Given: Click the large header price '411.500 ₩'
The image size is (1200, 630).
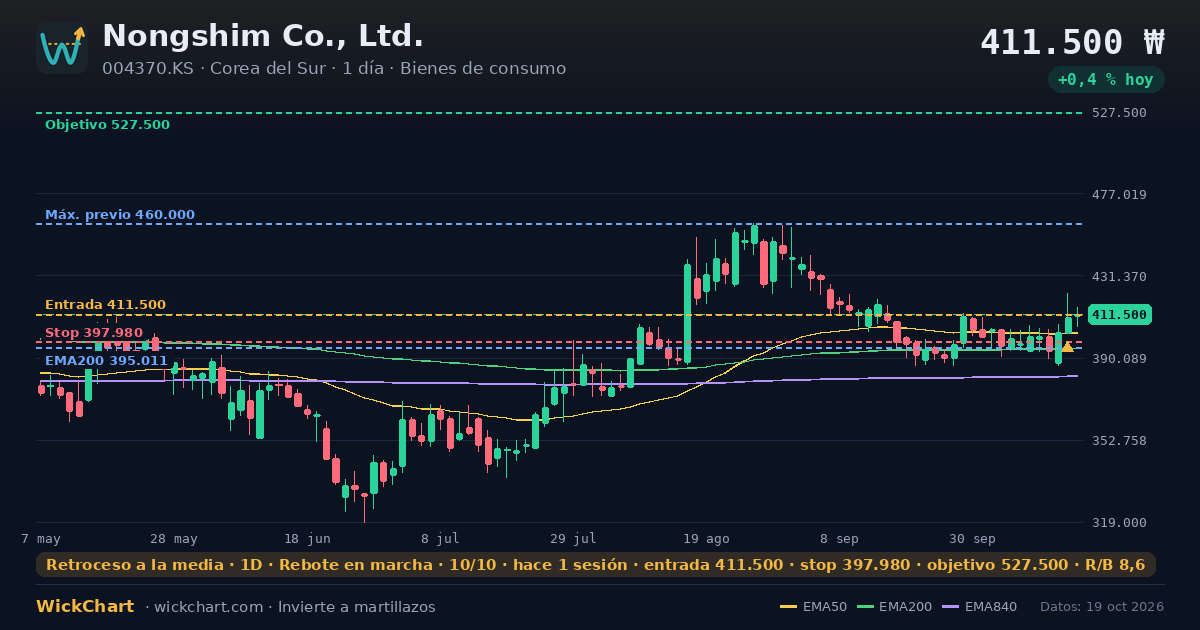Looking at the screenshot, I should pyautogui.click(x=1072, y=42).
